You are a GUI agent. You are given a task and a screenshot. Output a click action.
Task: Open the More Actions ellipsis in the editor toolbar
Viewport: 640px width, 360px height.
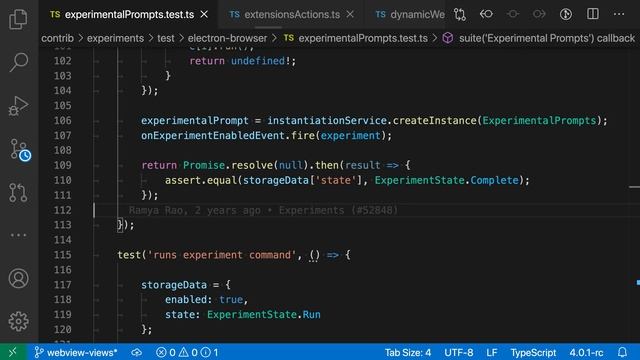(619, 14)
